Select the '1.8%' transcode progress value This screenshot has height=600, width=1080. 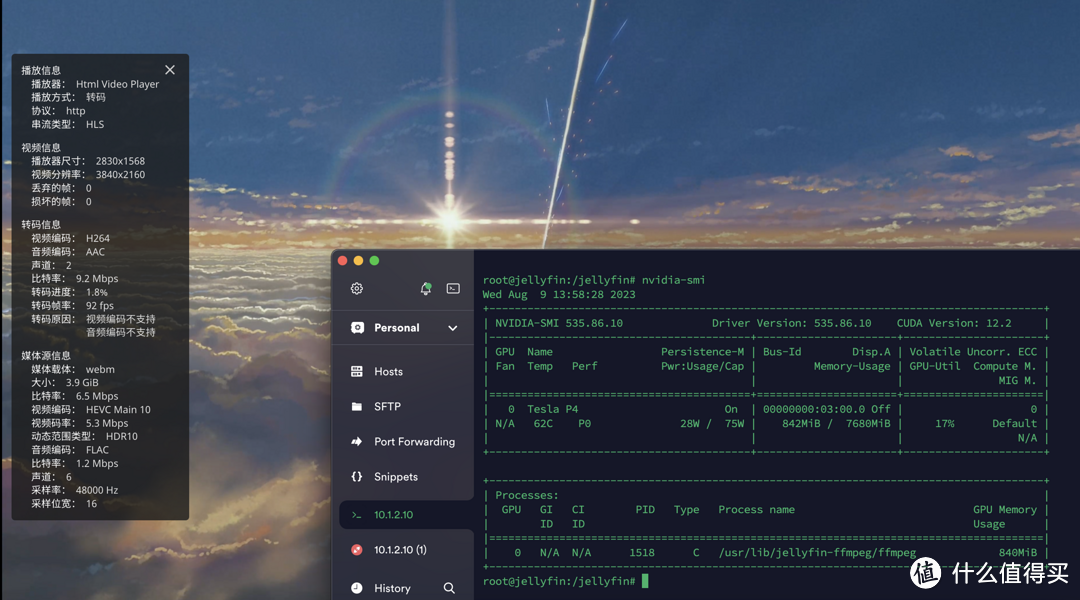click(x=96, y=292)
